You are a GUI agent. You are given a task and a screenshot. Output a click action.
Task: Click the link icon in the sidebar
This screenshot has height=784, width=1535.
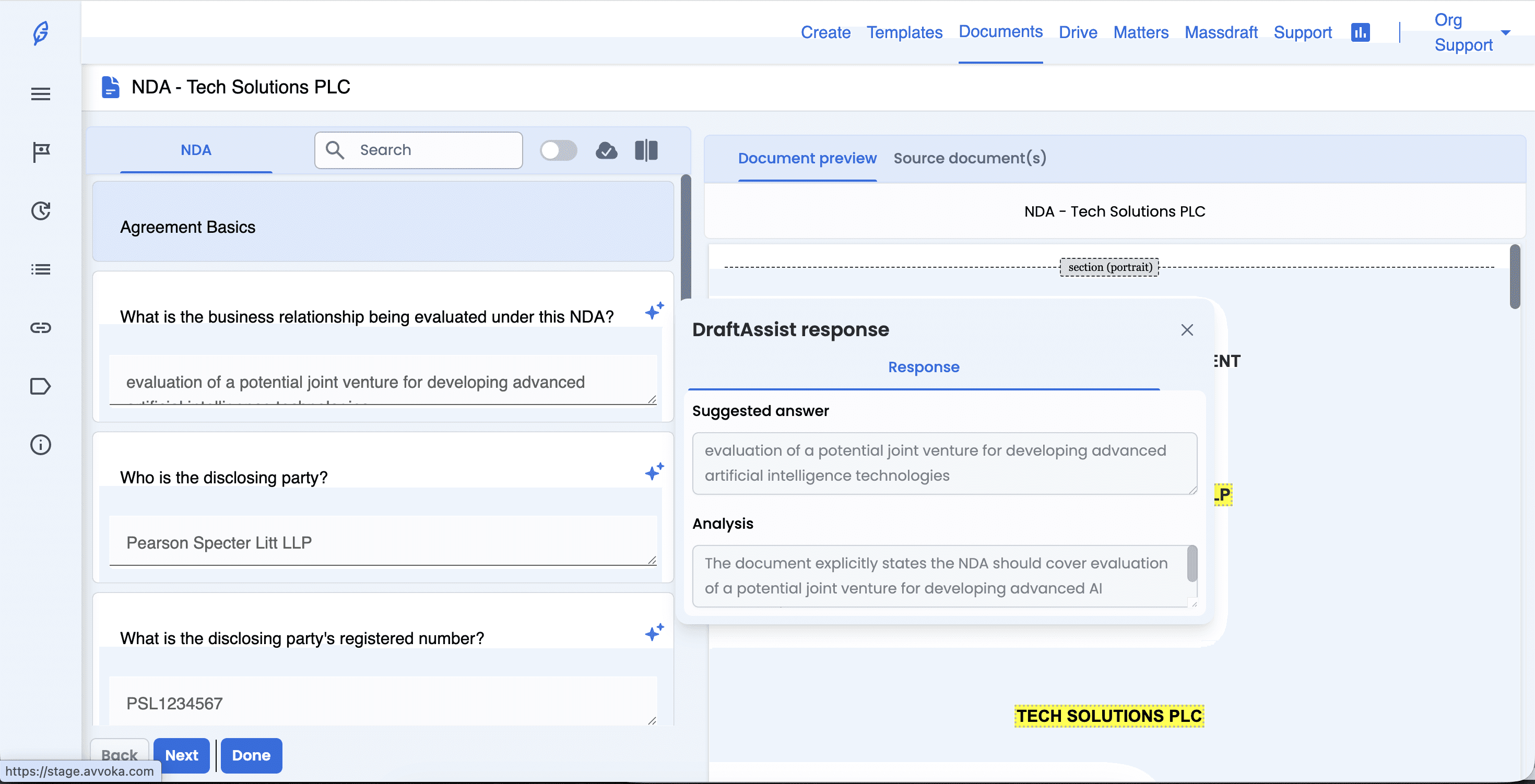point(41,328)
